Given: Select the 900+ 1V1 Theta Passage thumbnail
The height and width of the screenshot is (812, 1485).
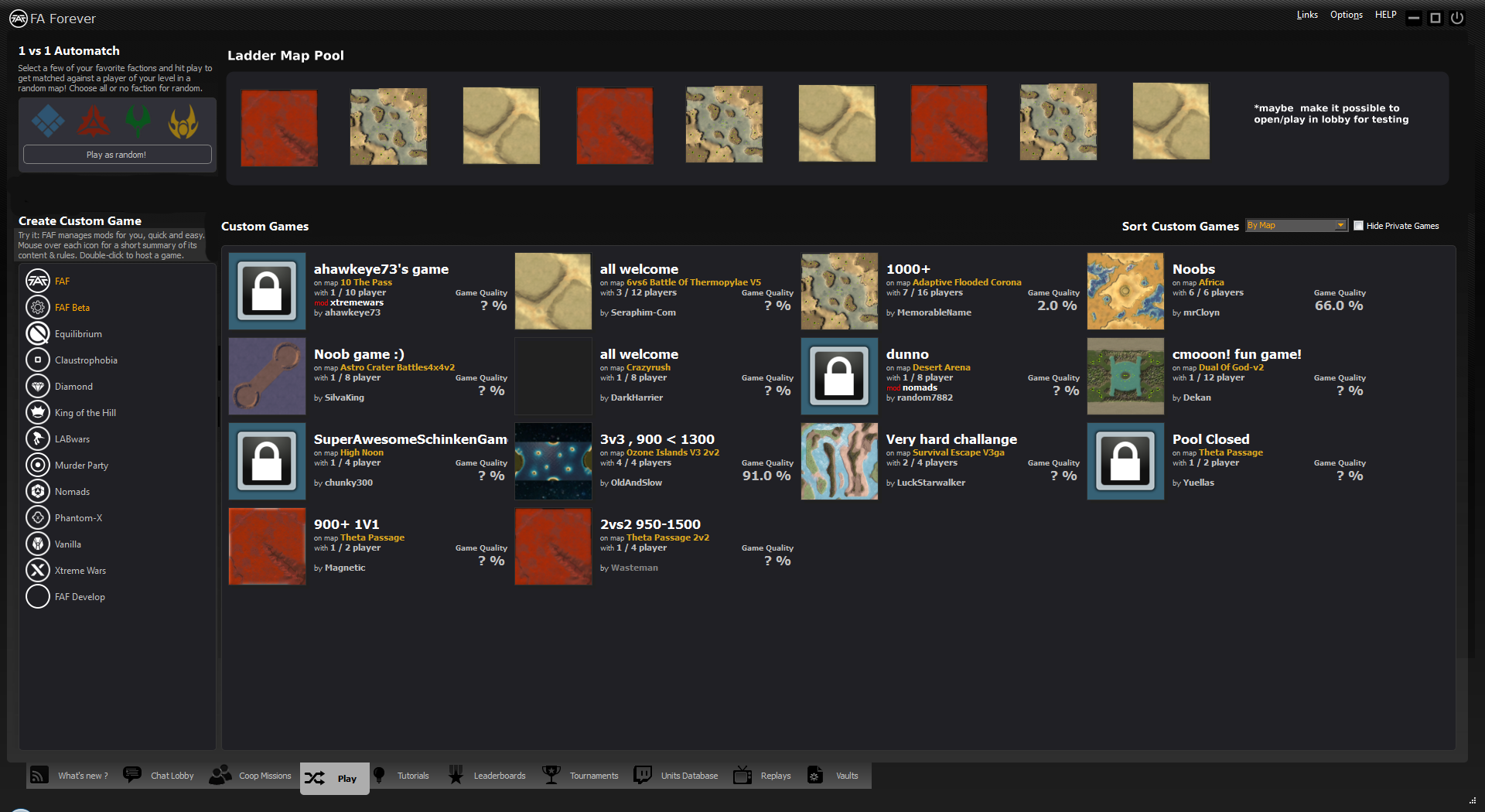Looking at the screenshot, I should [x=267, y=547].
